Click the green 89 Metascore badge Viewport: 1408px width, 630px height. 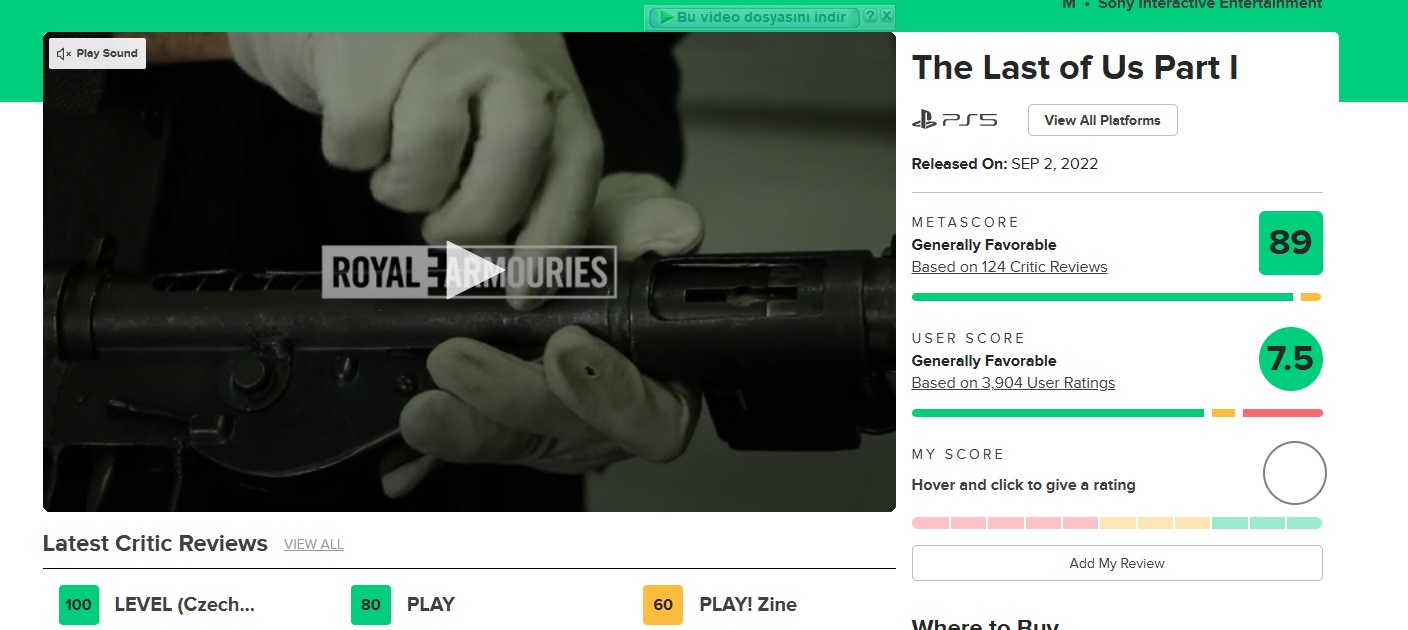[1290, 243]
